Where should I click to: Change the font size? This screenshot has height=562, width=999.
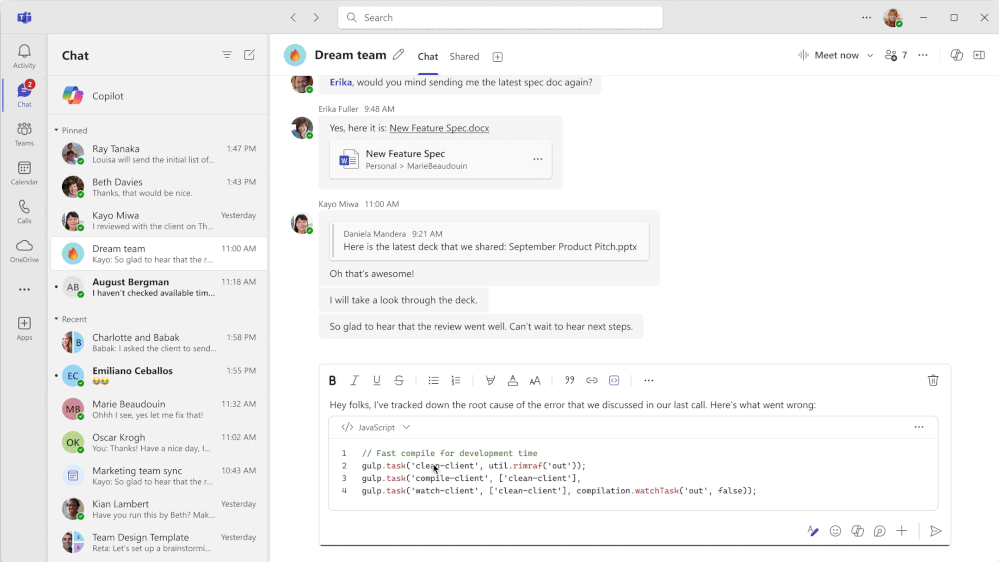point(535,380)
